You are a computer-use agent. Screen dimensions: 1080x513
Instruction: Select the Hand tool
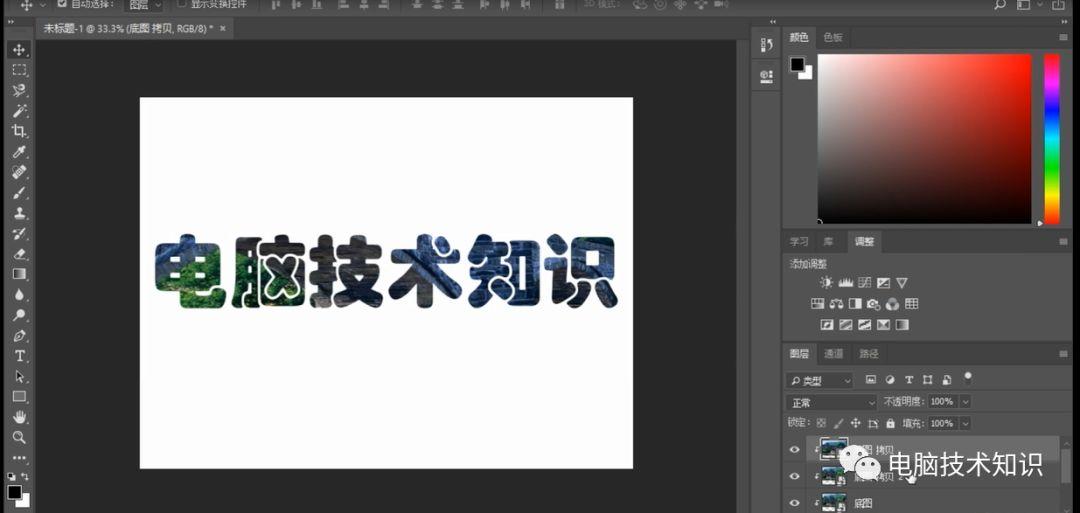pos(19,417)
